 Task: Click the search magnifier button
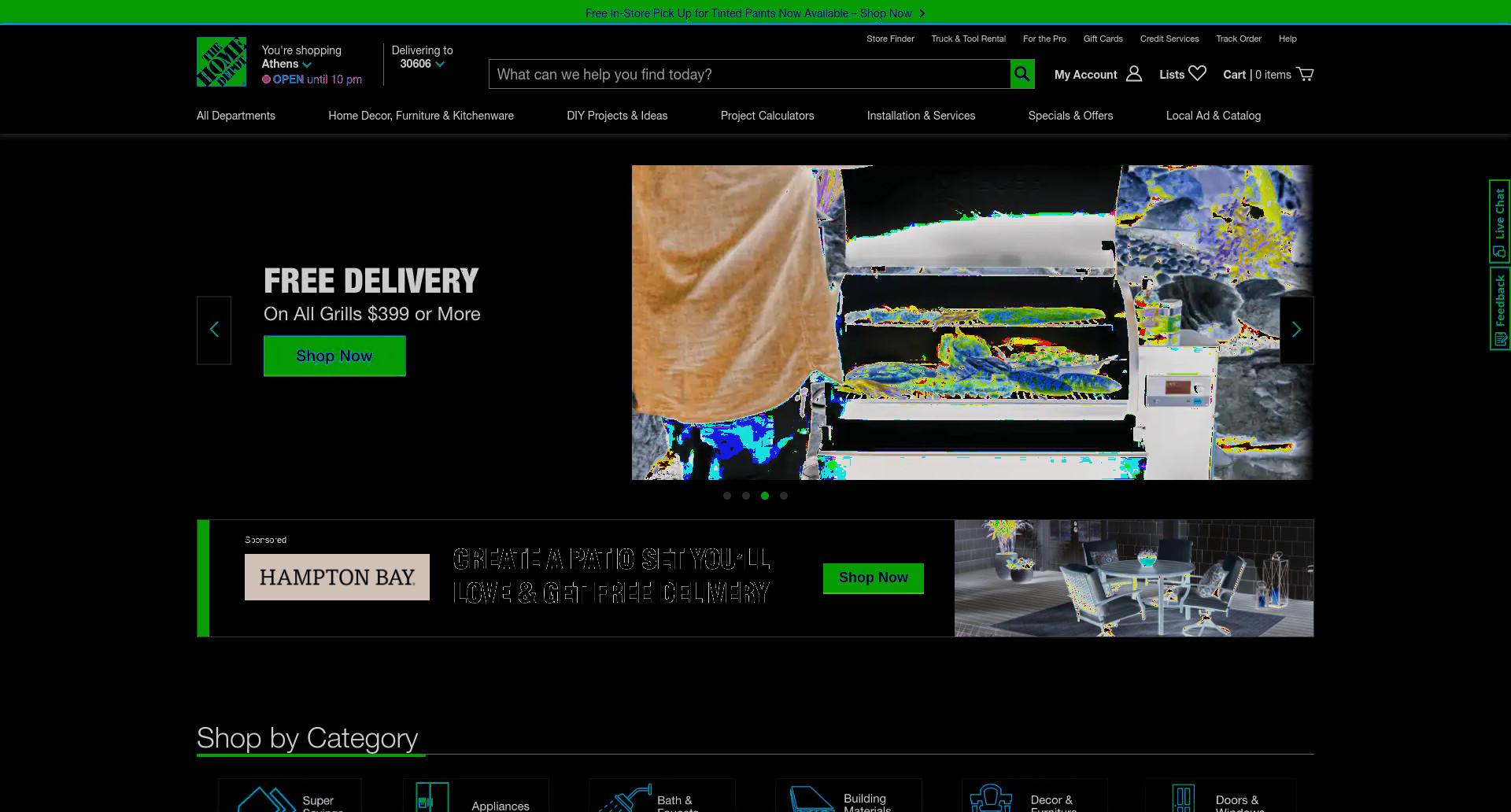[1022, 74]
